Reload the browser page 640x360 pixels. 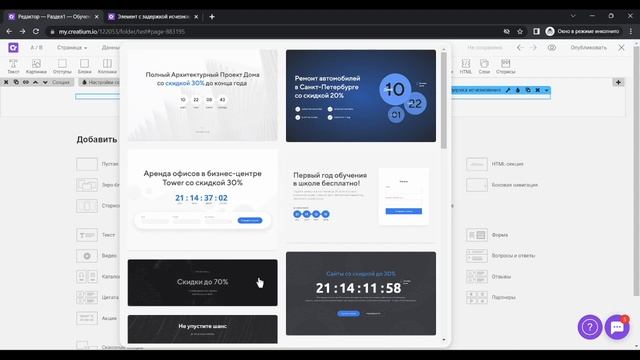pyautogui.click(x=36, y=31)
